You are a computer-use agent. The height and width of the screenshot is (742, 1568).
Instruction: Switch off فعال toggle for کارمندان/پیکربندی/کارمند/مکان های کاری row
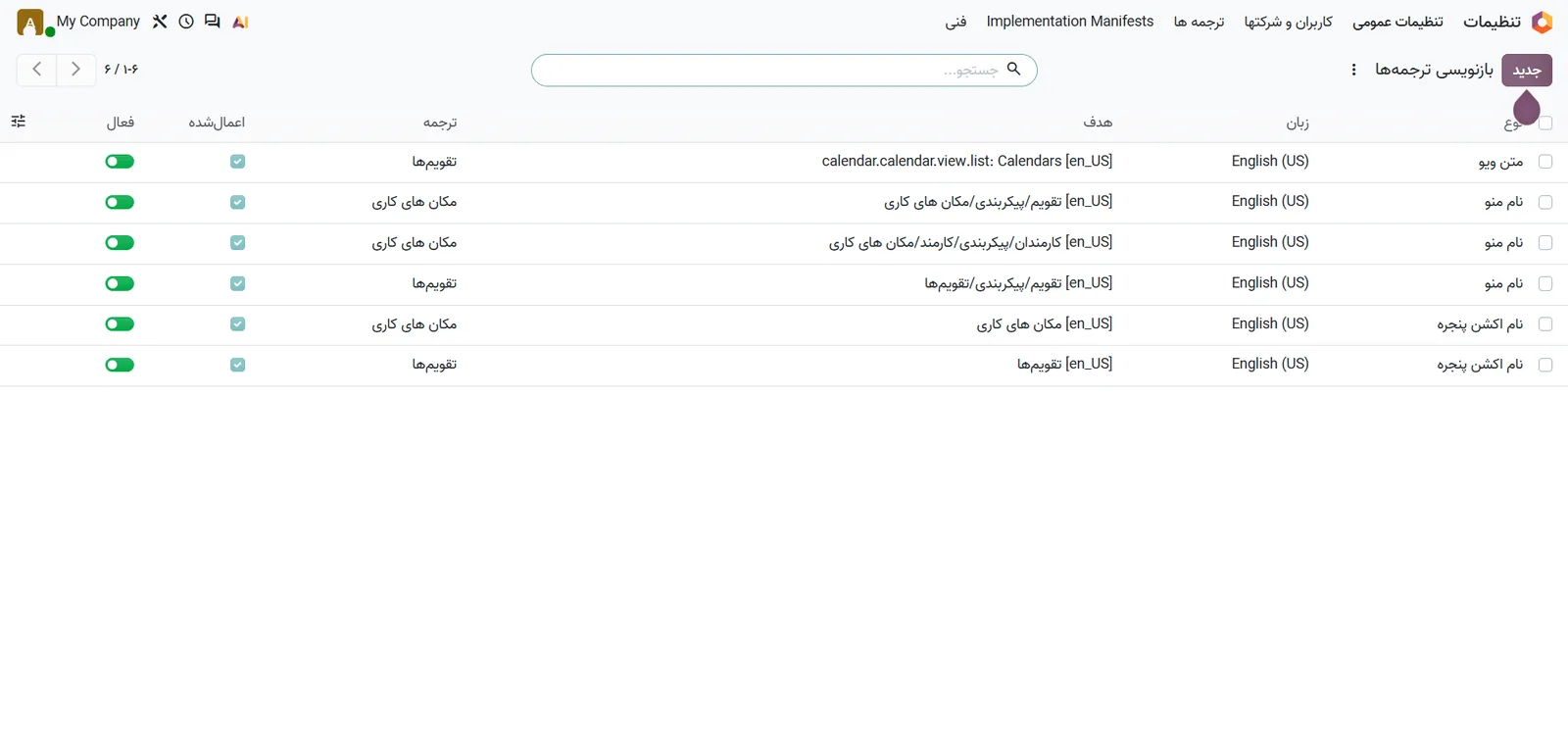(120, 243)
